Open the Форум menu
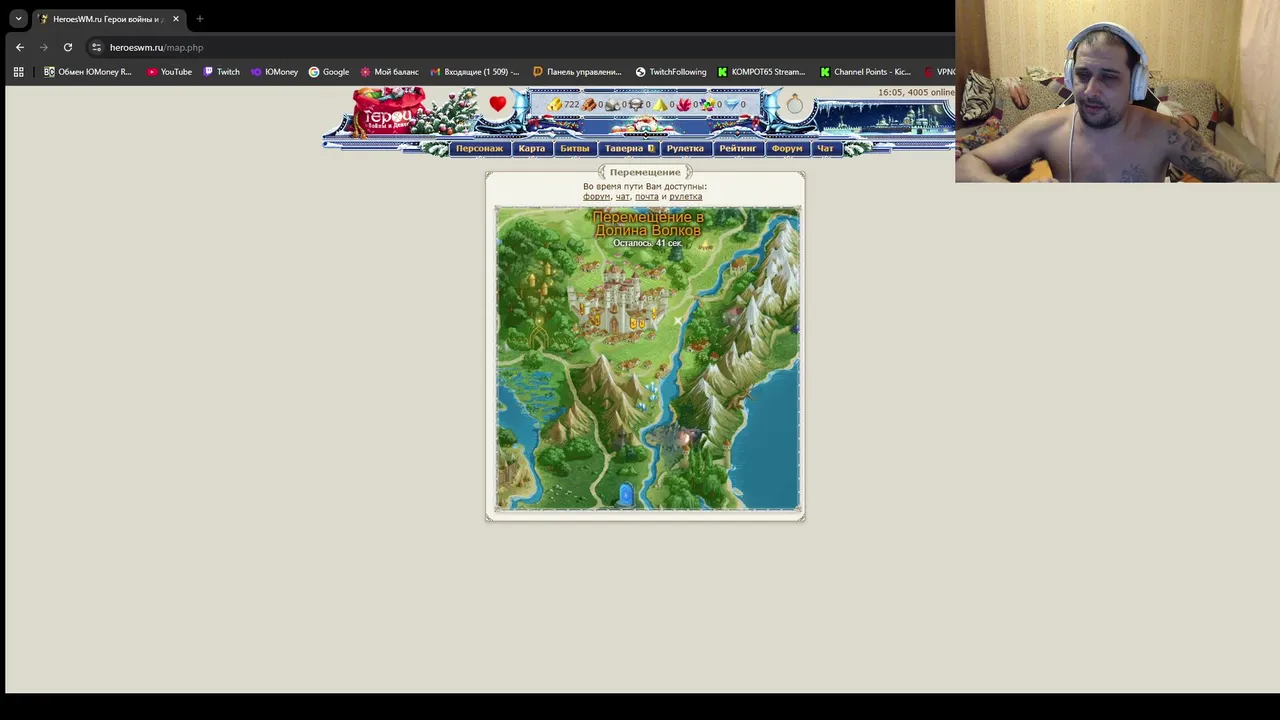This screenshot has width=1280, height=720. tap(787, 148)
